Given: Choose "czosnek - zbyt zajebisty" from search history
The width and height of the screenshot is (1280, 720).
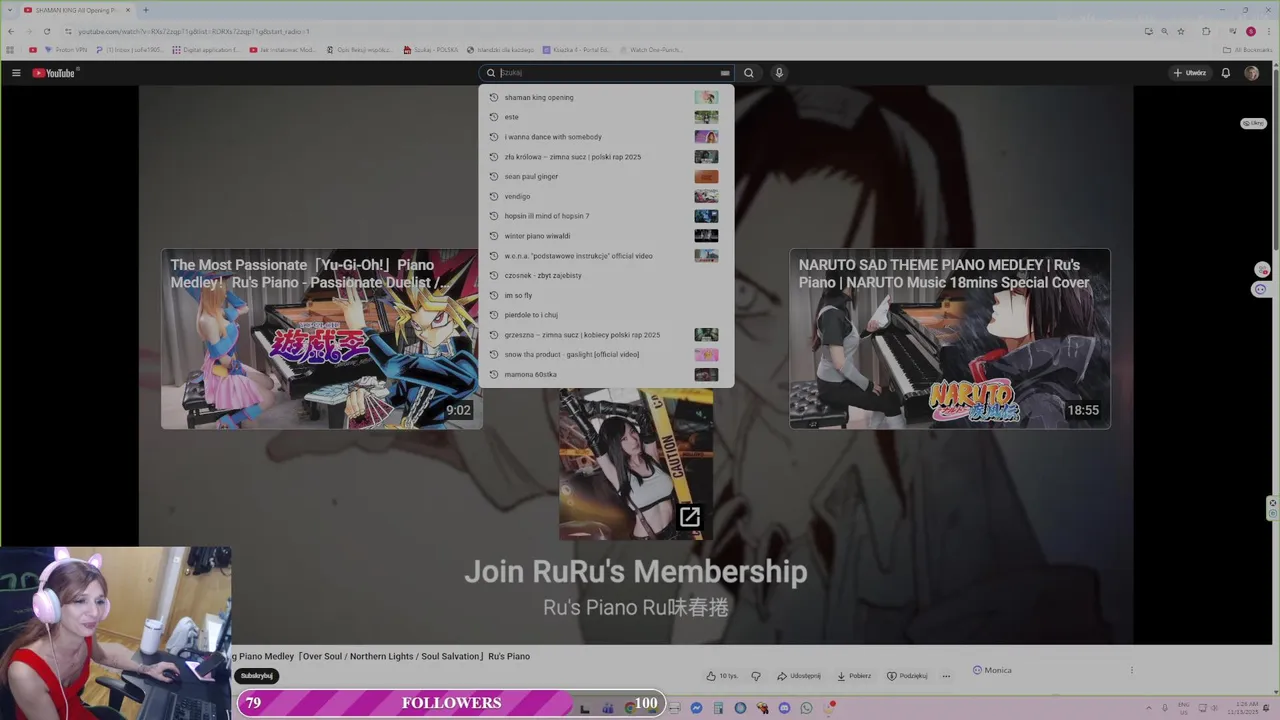Looking at the screenshot, I should 605,275.
